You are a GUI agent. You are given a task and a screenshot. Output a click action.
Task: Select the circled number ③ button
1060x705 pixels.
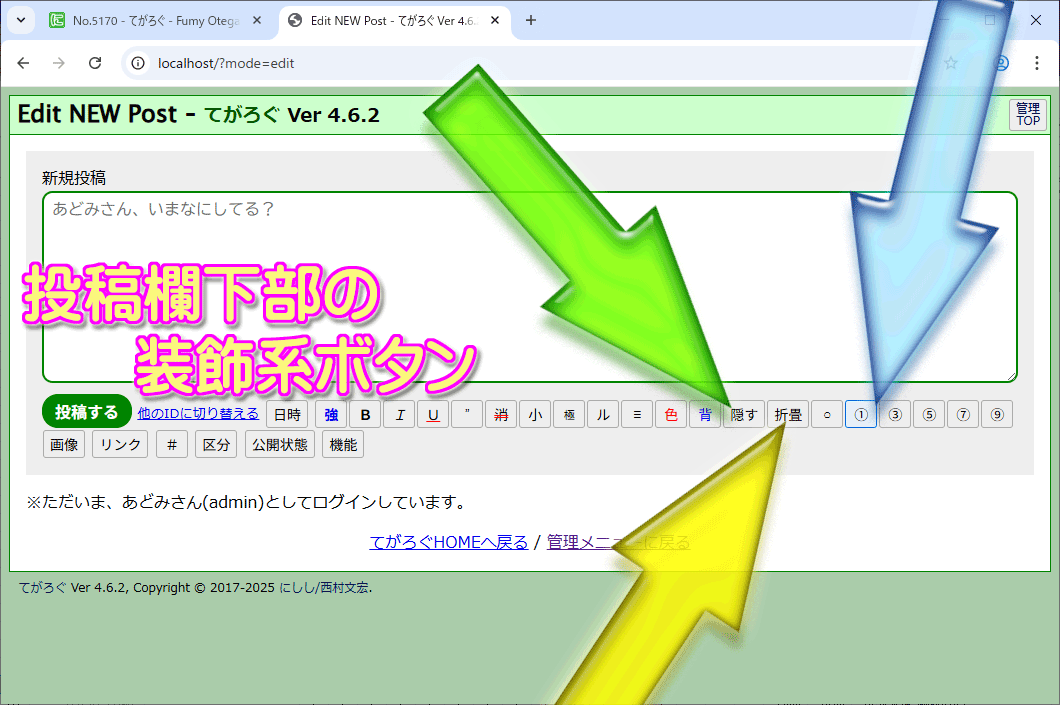(x=895, y=415)
